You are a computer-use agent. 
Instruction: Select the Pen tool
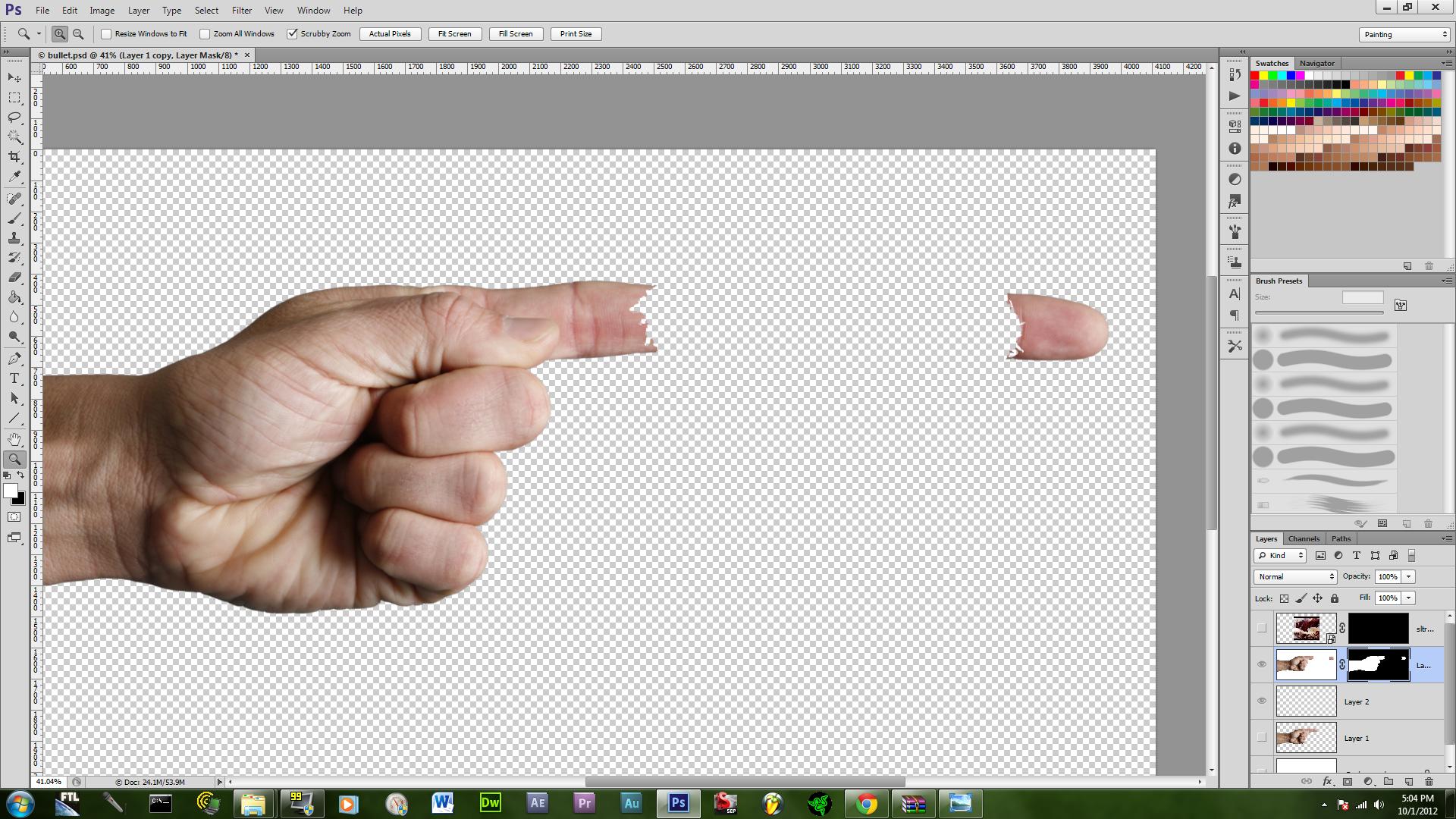tap(14, 359)
